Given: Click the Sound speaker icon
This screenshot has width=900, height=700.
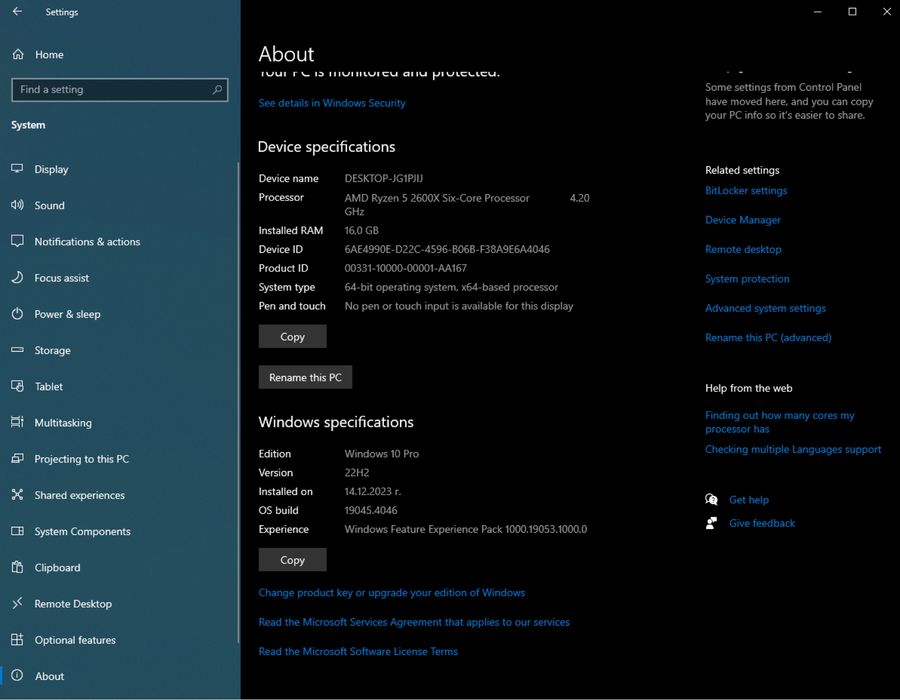Looking at the screenshot, I should pos(17,205).
